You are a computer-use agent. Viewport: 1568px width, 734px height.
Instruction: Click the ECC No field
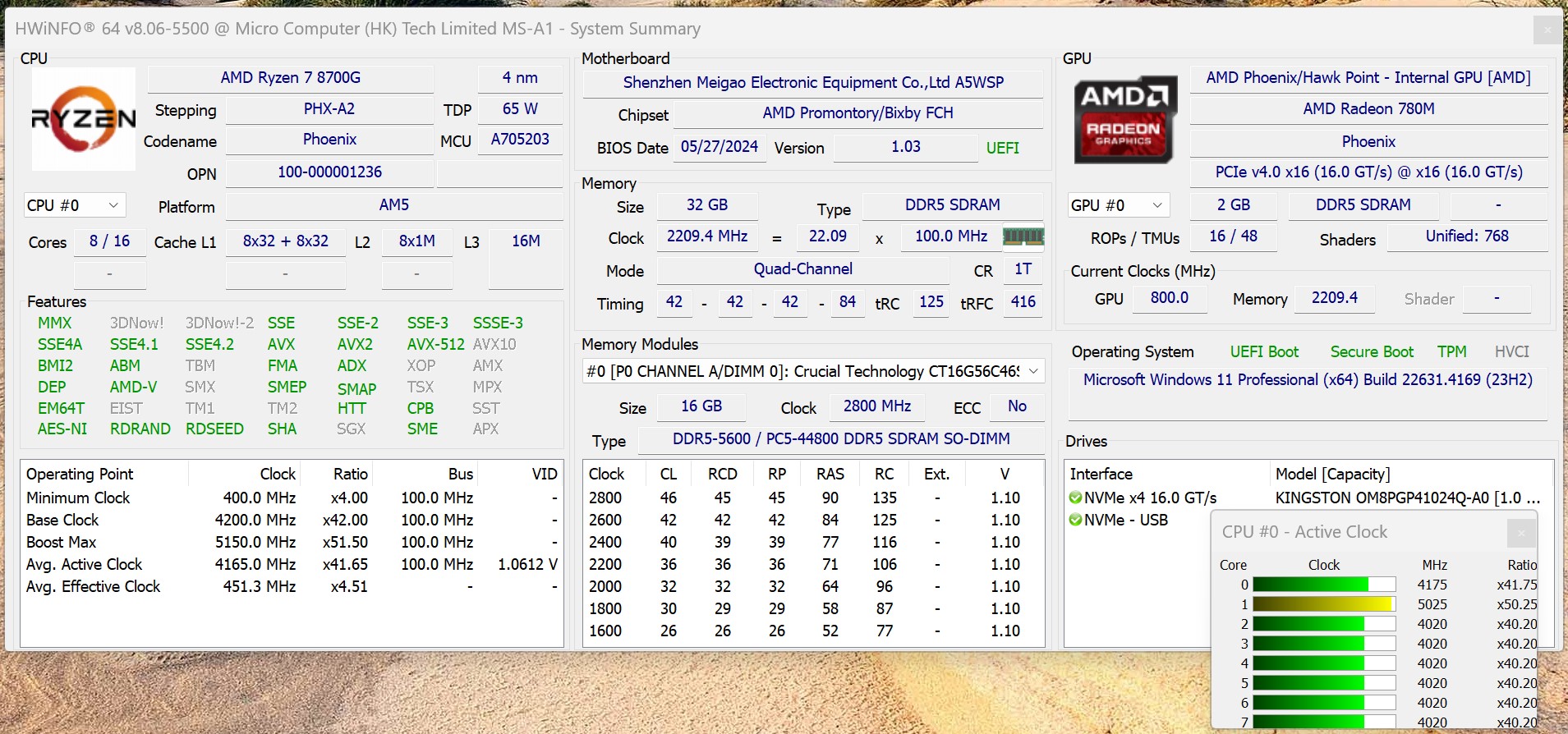[1017, 406]
